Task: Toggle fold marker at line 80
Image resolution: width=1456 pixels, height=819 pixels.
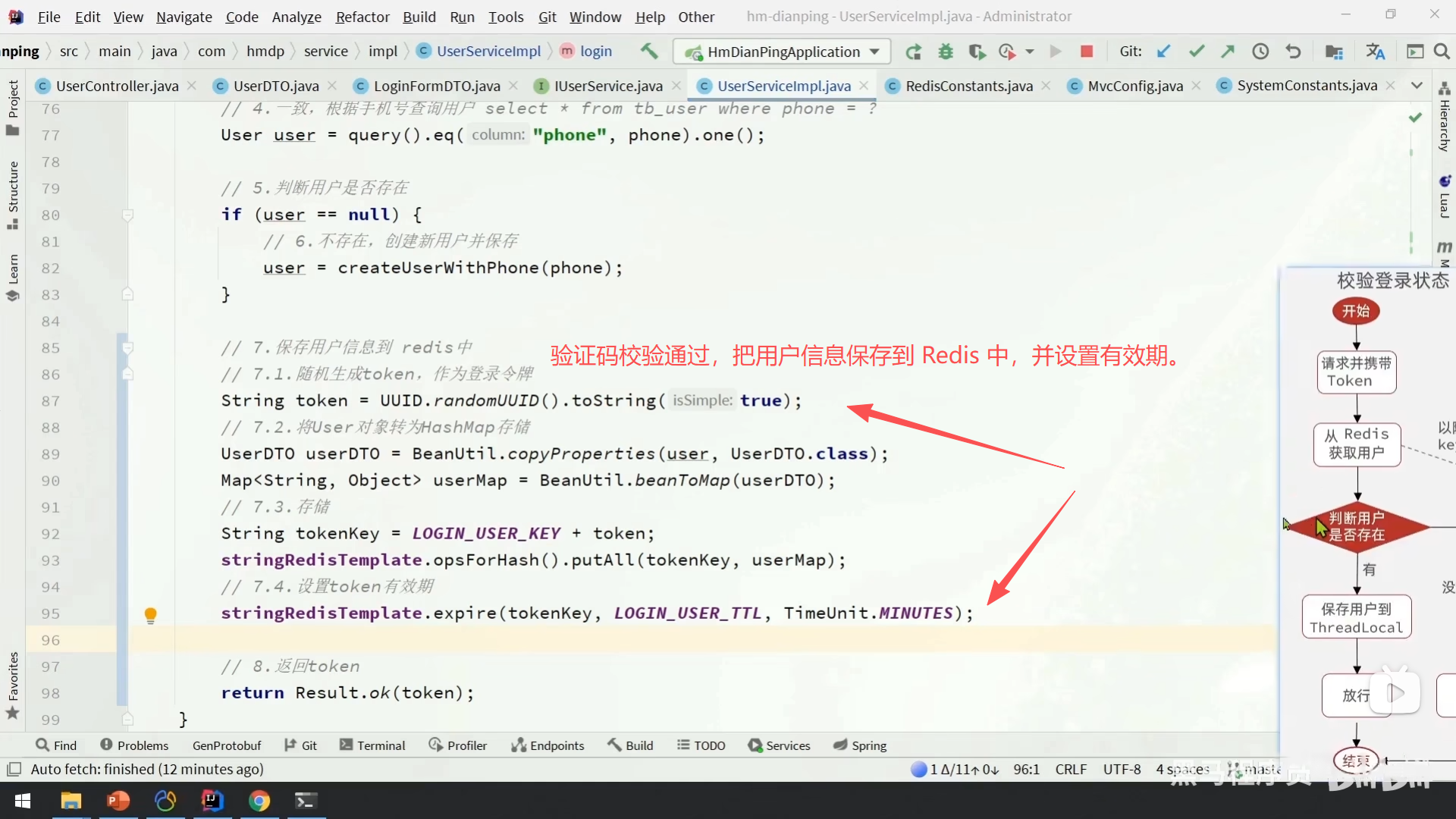Action: (x=127, y=215)
